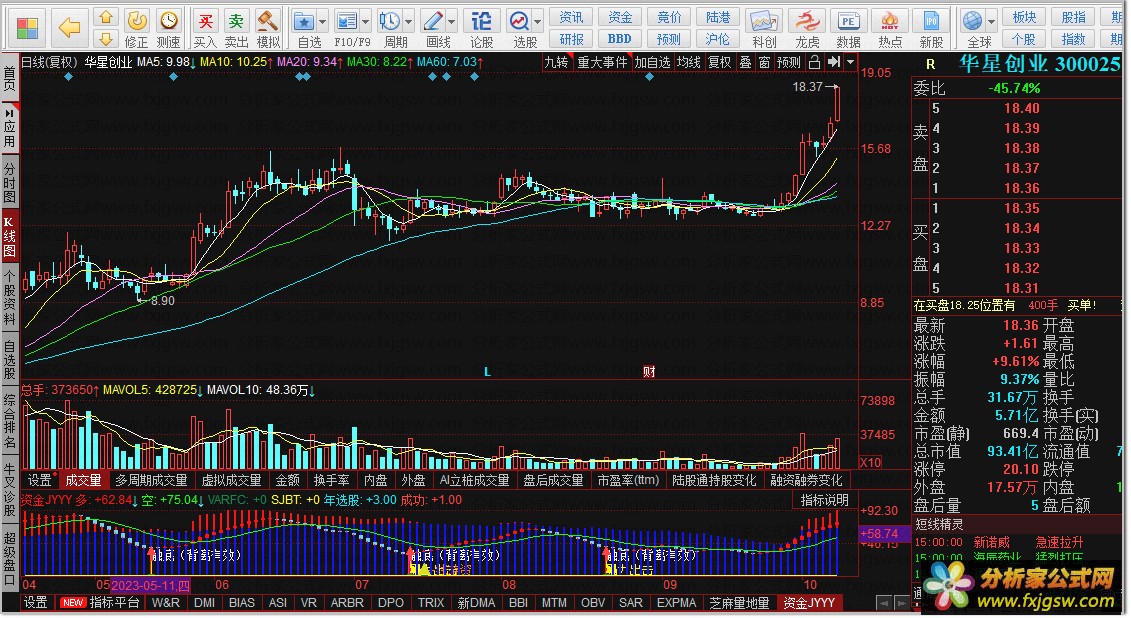Expand the F10/F9 dropdown arrow
Viewport: 1131px width, 618px height.
coord(365,22)
